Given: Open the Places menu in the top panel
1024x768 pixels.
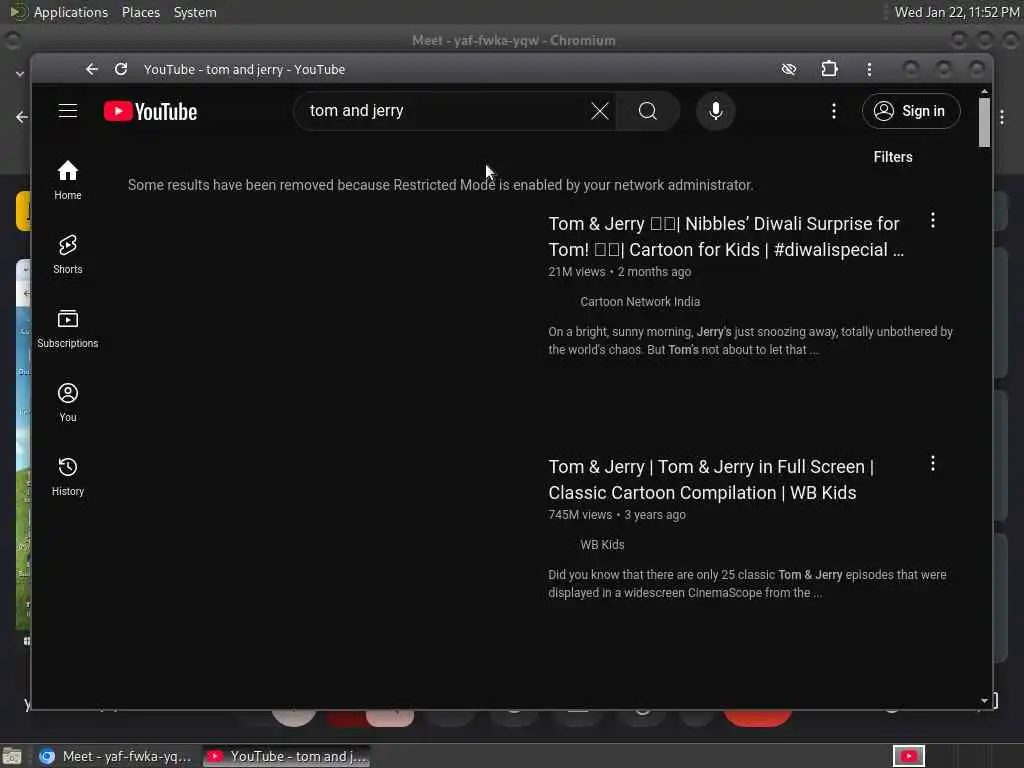Looking at the screenshot, I should click(140, 12).
